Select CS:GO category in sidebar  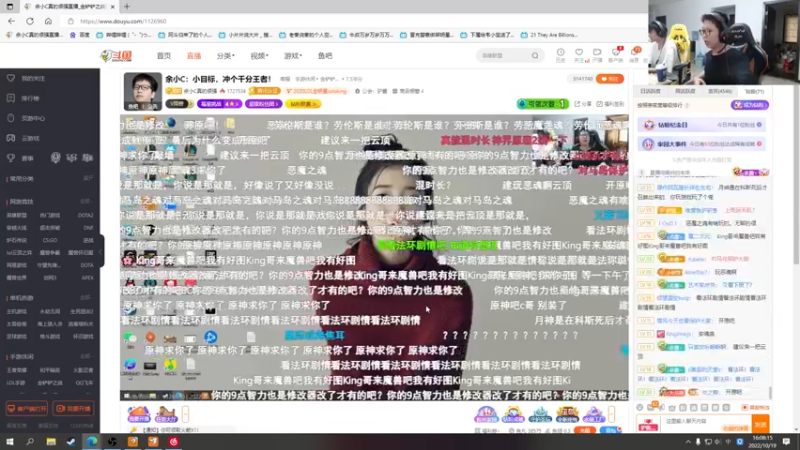click(50, 240)
